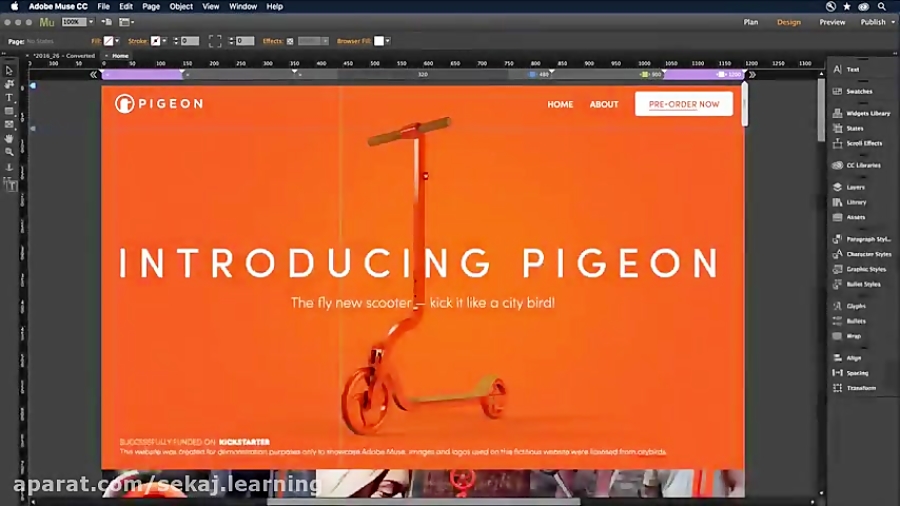Open the Layers panel

tap(849, 187)
